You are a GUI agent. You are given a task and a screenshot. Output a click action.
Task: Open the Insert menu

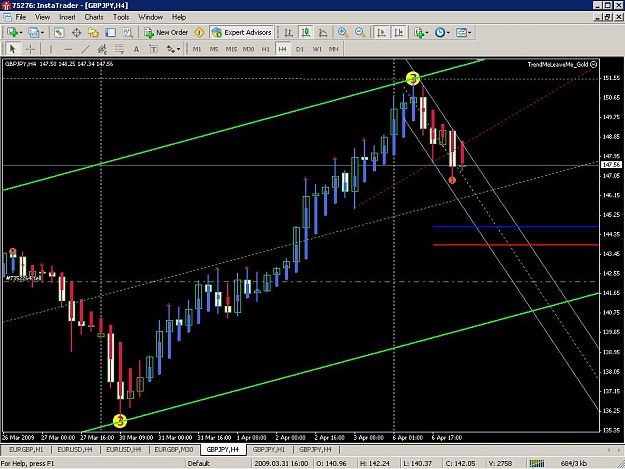(67, 17)
